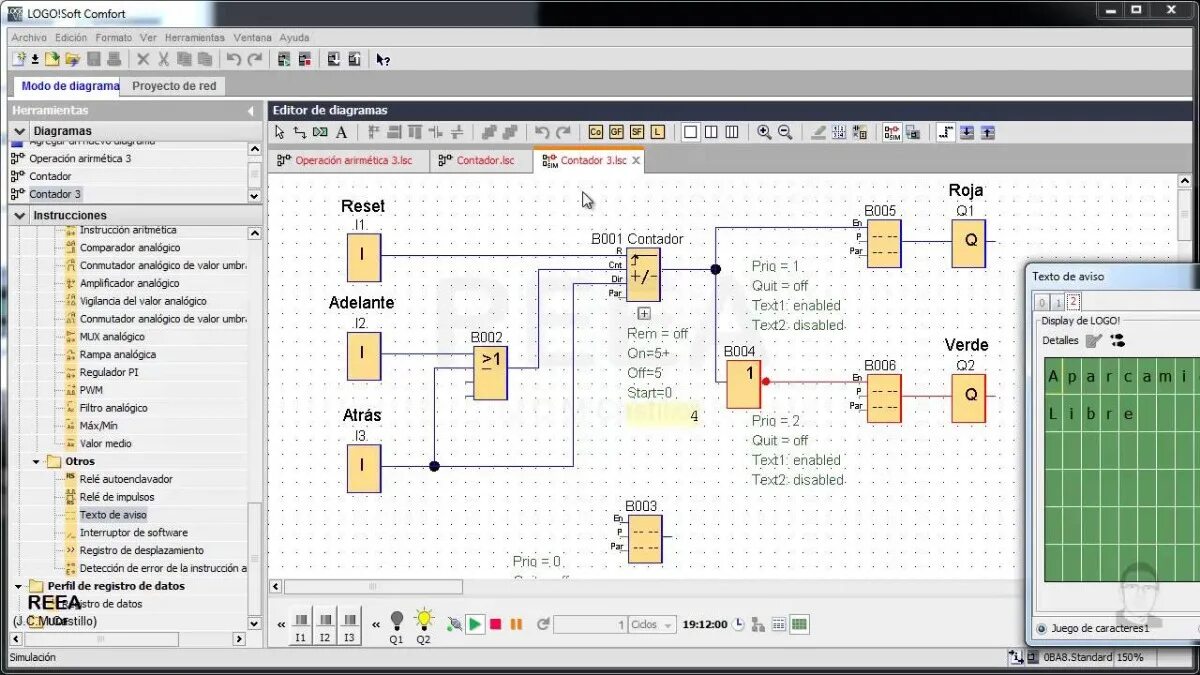Collapse the Diagramas panel section

coord(19,131)
